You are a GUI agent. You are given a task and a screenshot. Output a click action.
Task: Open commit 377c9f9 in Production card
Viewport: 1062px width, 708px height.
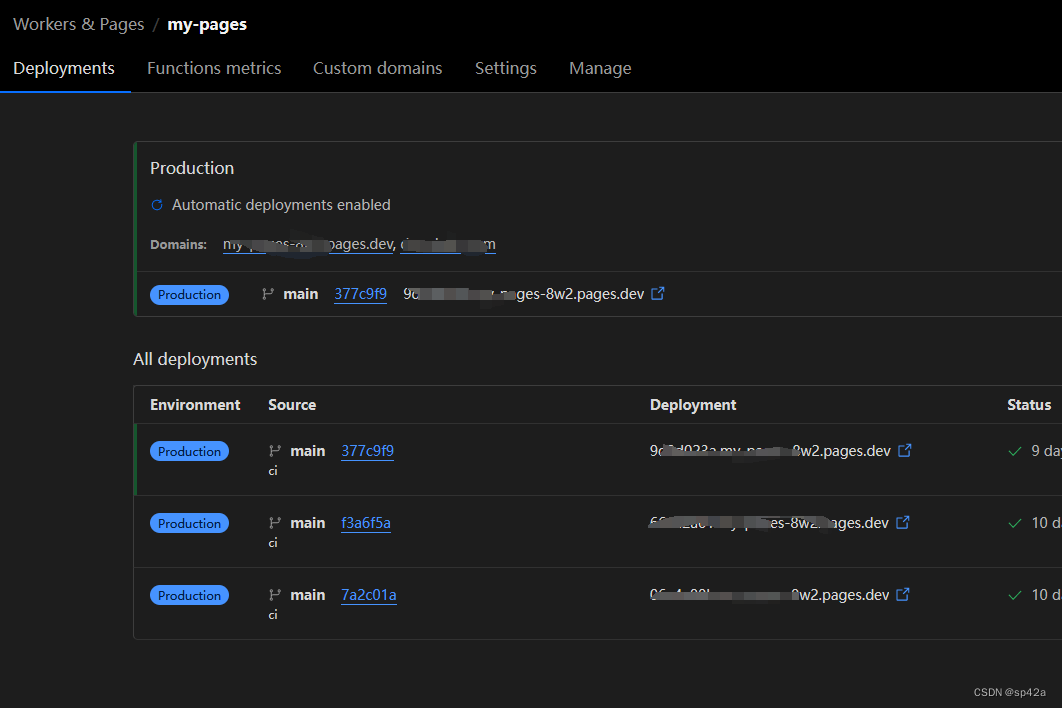point(360,294)
